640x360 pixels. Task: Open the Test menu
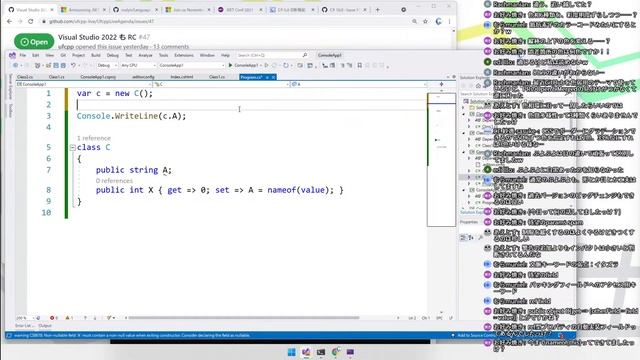[x=129, y=55]
